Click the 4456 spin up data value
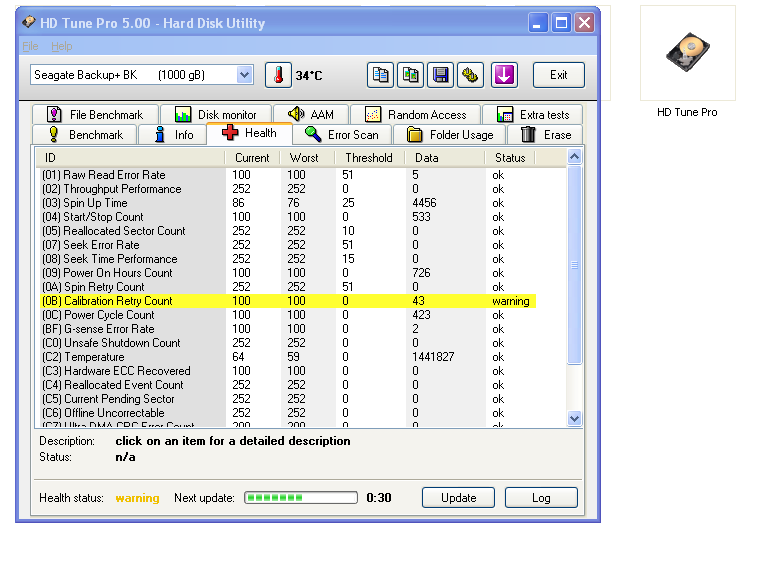Image resolution: width=757 pixels, height=564 pixels. tap(424, 203)
